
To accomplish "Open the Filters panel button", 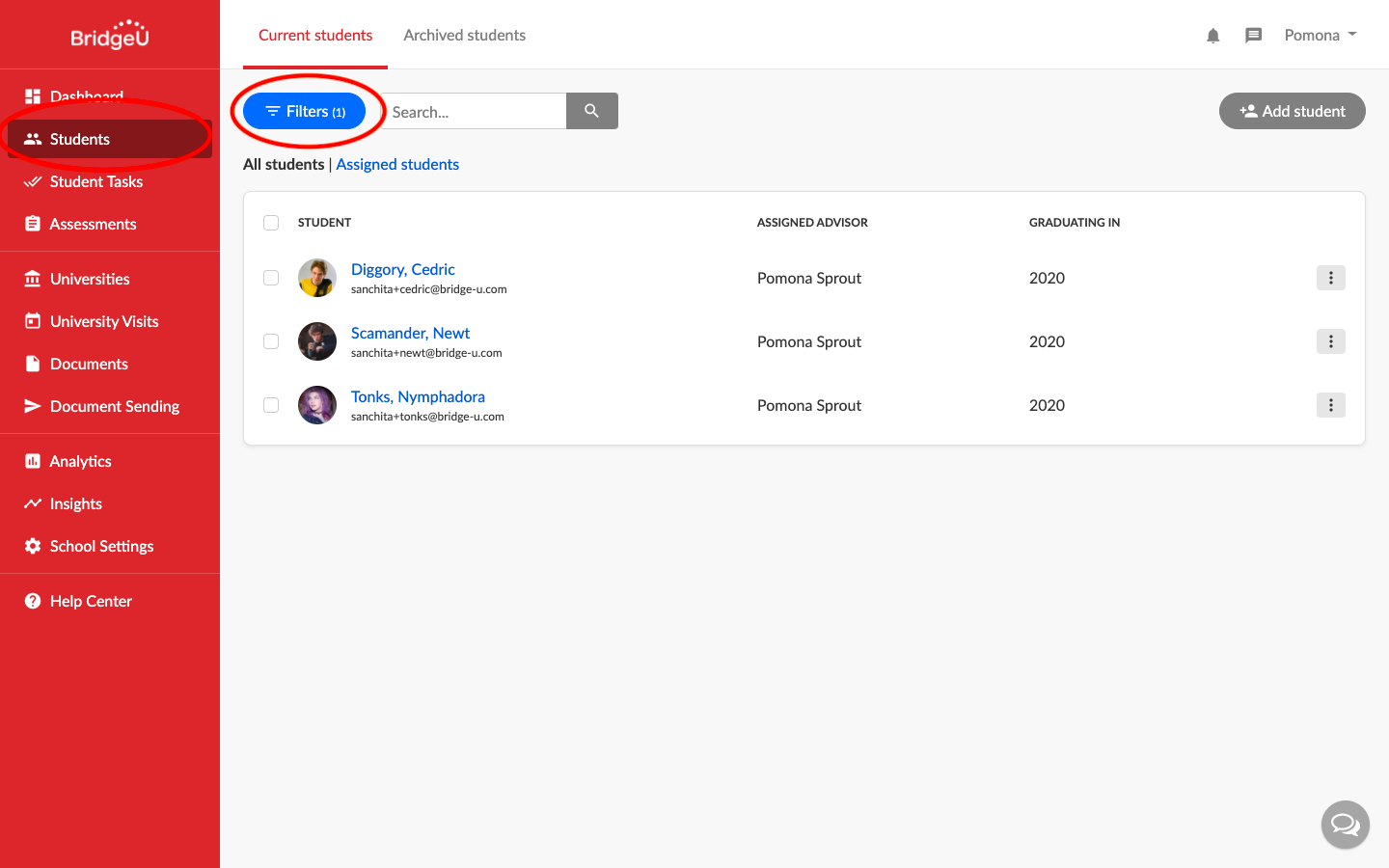I will [305, 111].
